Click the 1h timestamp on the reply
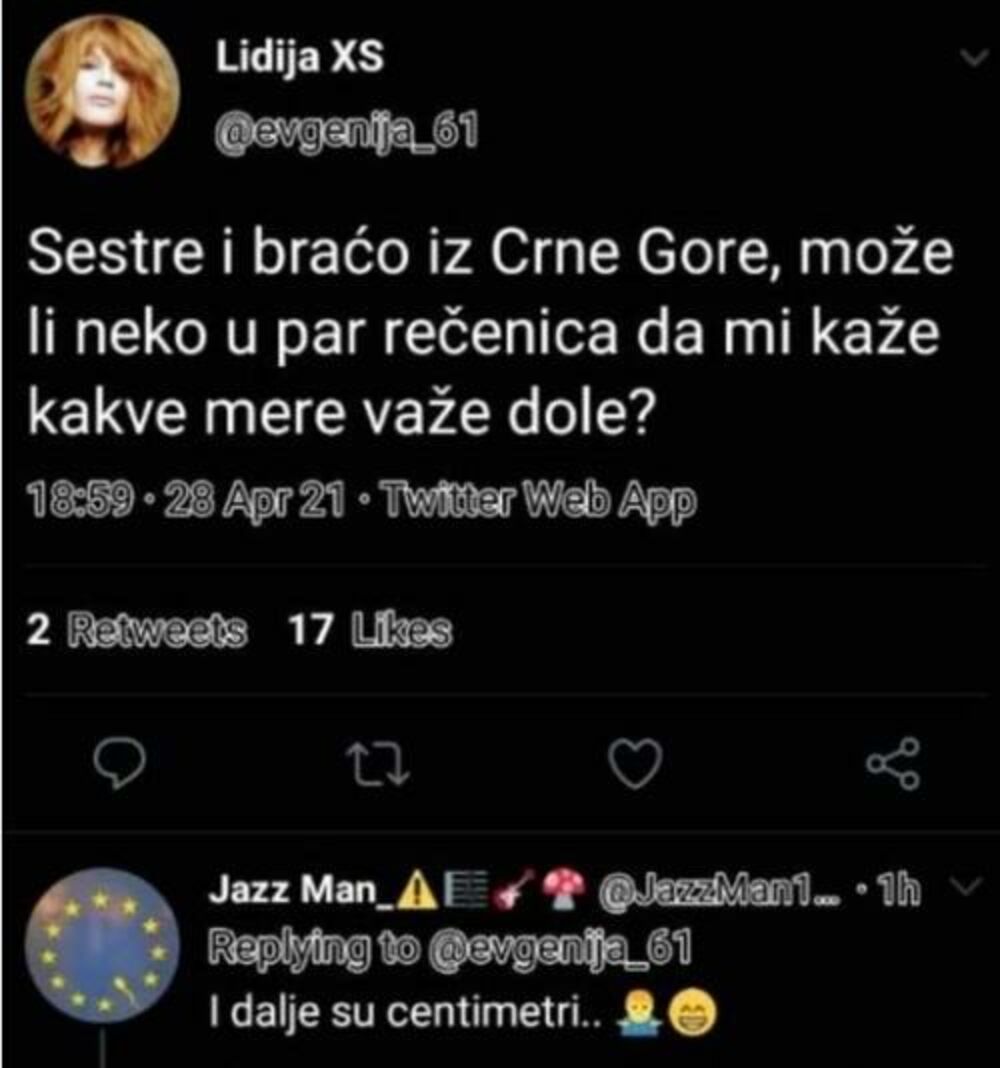The width and height of the screenshot is (1000, 1068). (901, 892)
